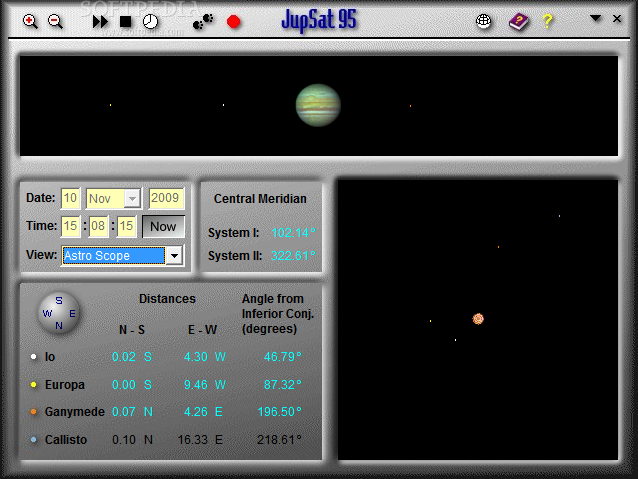Click Io's E-W distance 4.30 W

[205, 357]
